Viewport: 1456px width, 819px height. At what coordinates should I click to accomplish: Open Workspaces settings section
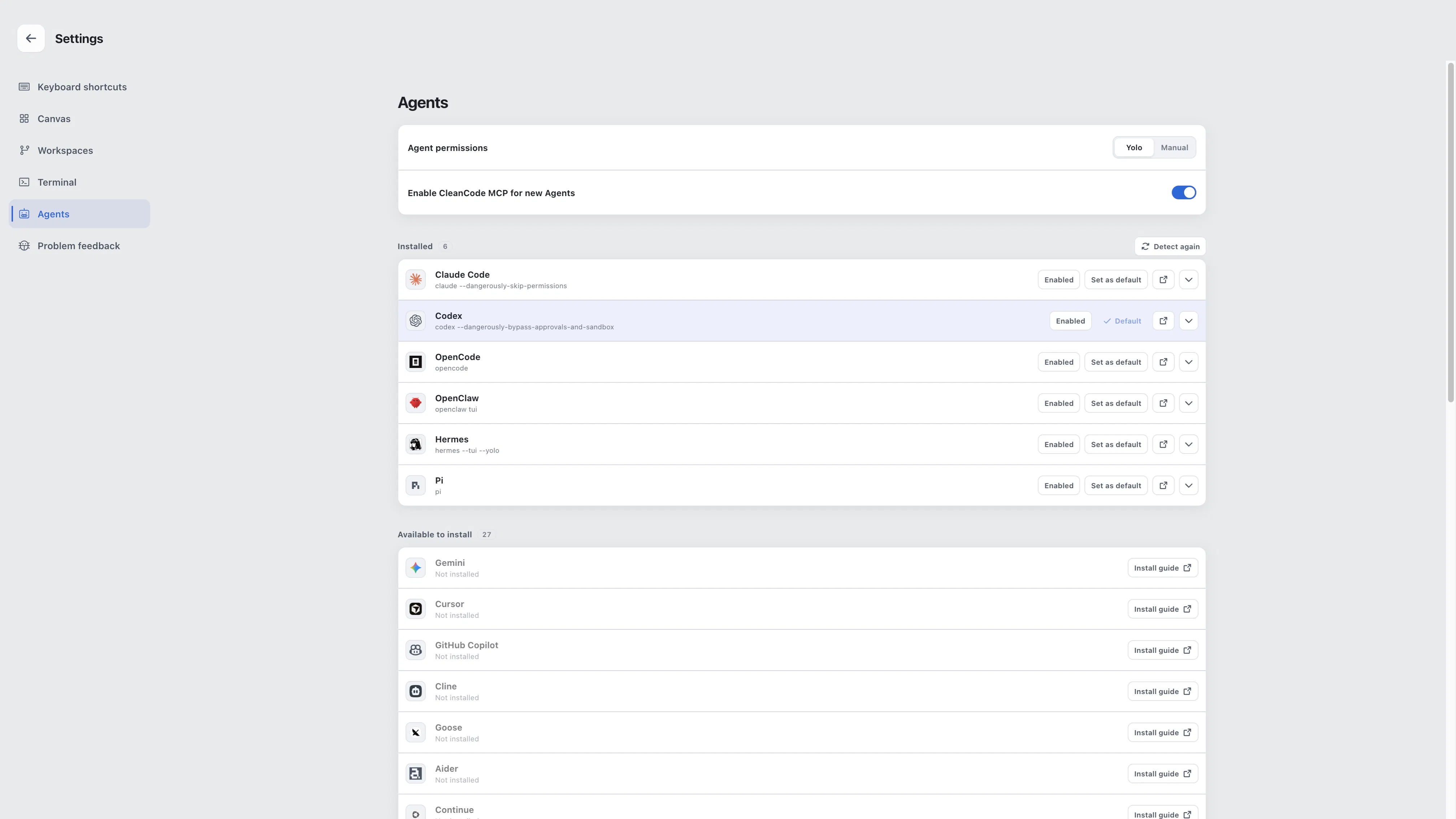coord(80,150)
